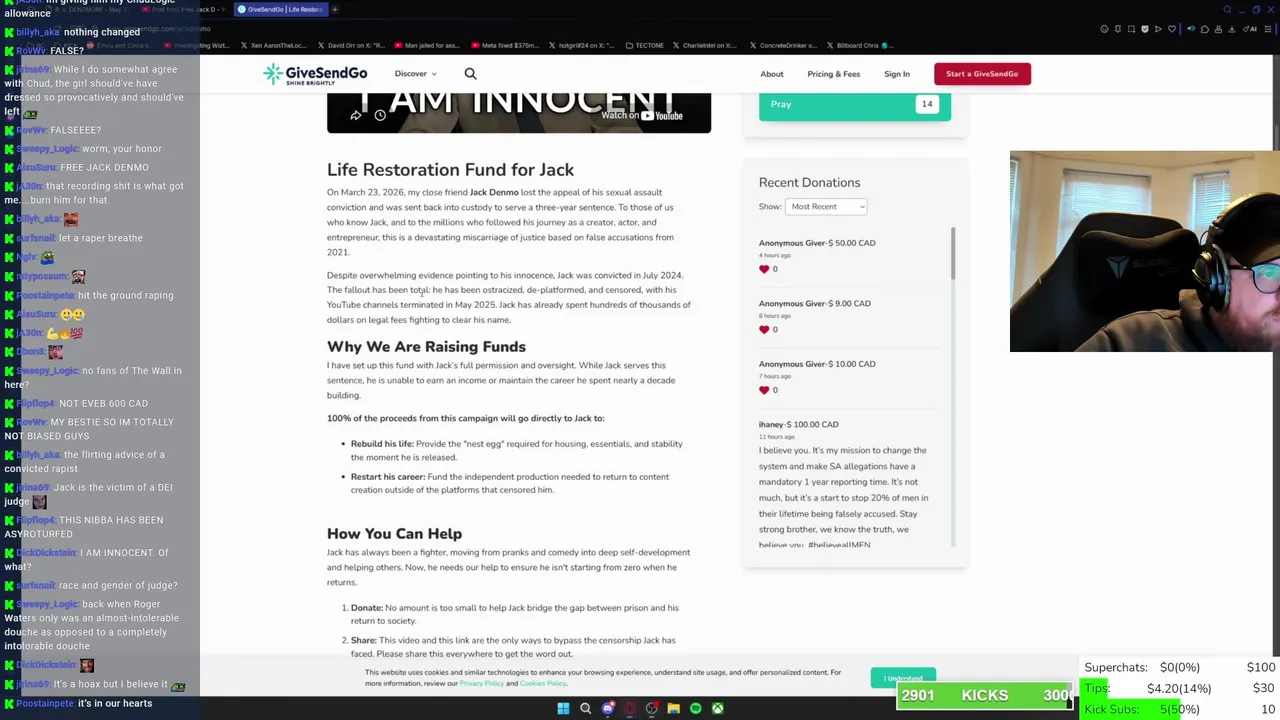The image size is (1280, 720).
Task: Click Start a GiveSendGo button
Action: point(982,74)
